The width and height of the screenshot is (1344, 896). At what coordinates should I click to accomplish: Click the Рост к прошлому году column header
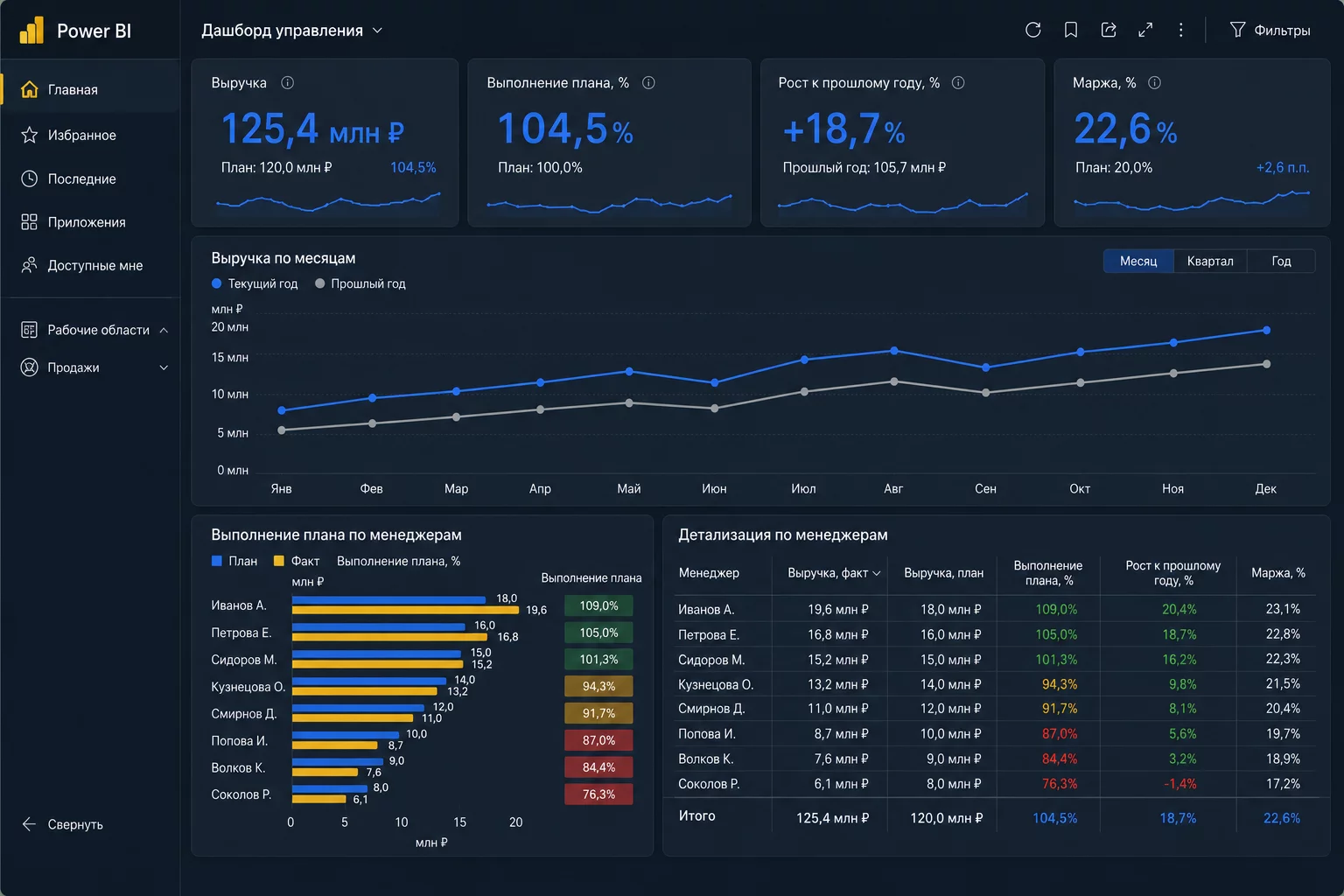tap(1172, 573)
